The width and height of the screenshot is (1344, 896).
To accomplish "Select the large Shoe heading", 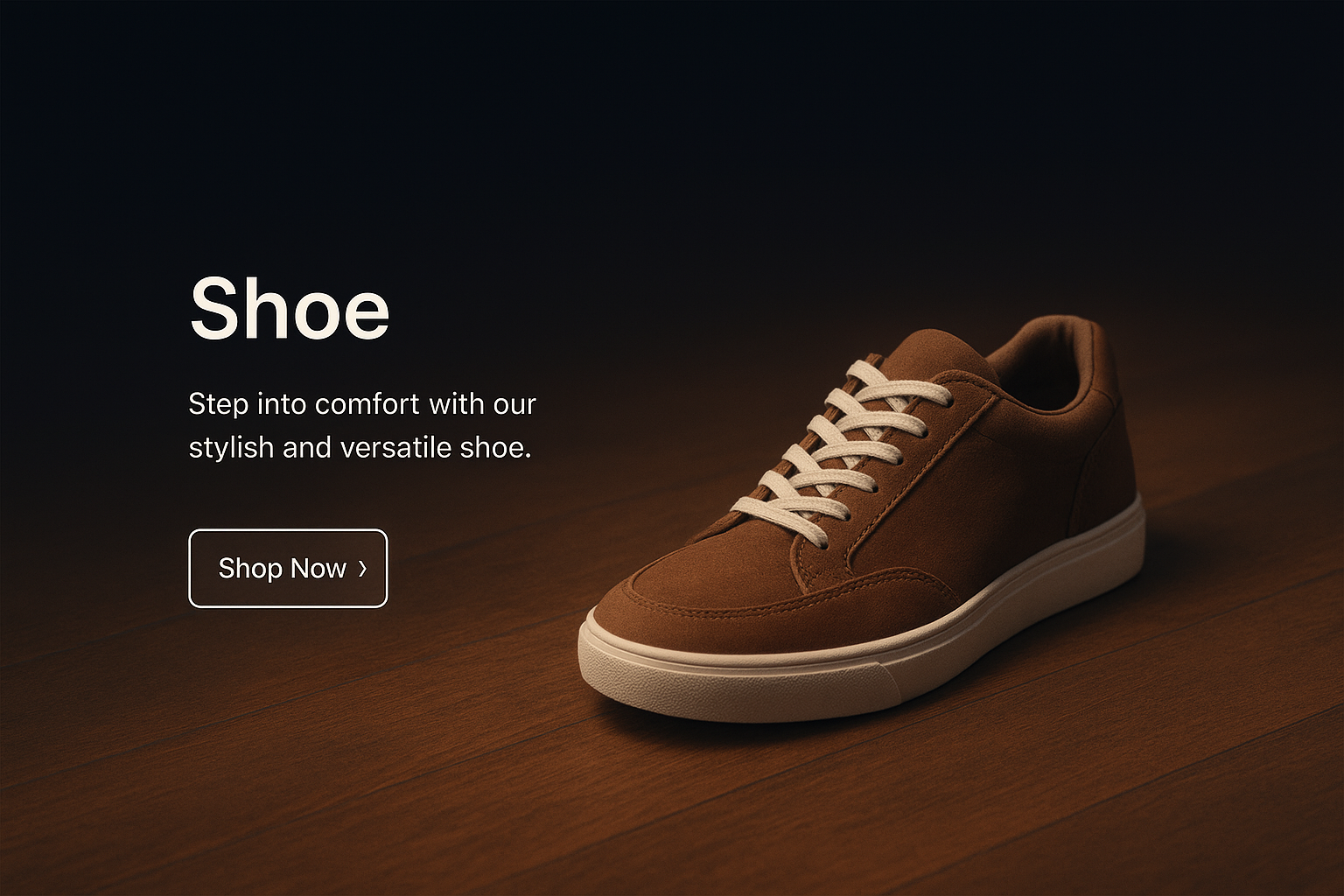I will coord(290,308).
